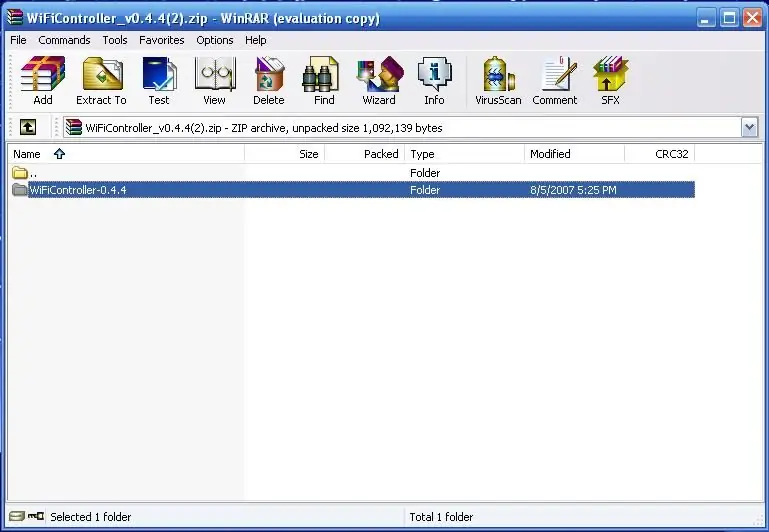Open the Extract To tool
The height and width of the screenshot is (532, 769).
102,81
